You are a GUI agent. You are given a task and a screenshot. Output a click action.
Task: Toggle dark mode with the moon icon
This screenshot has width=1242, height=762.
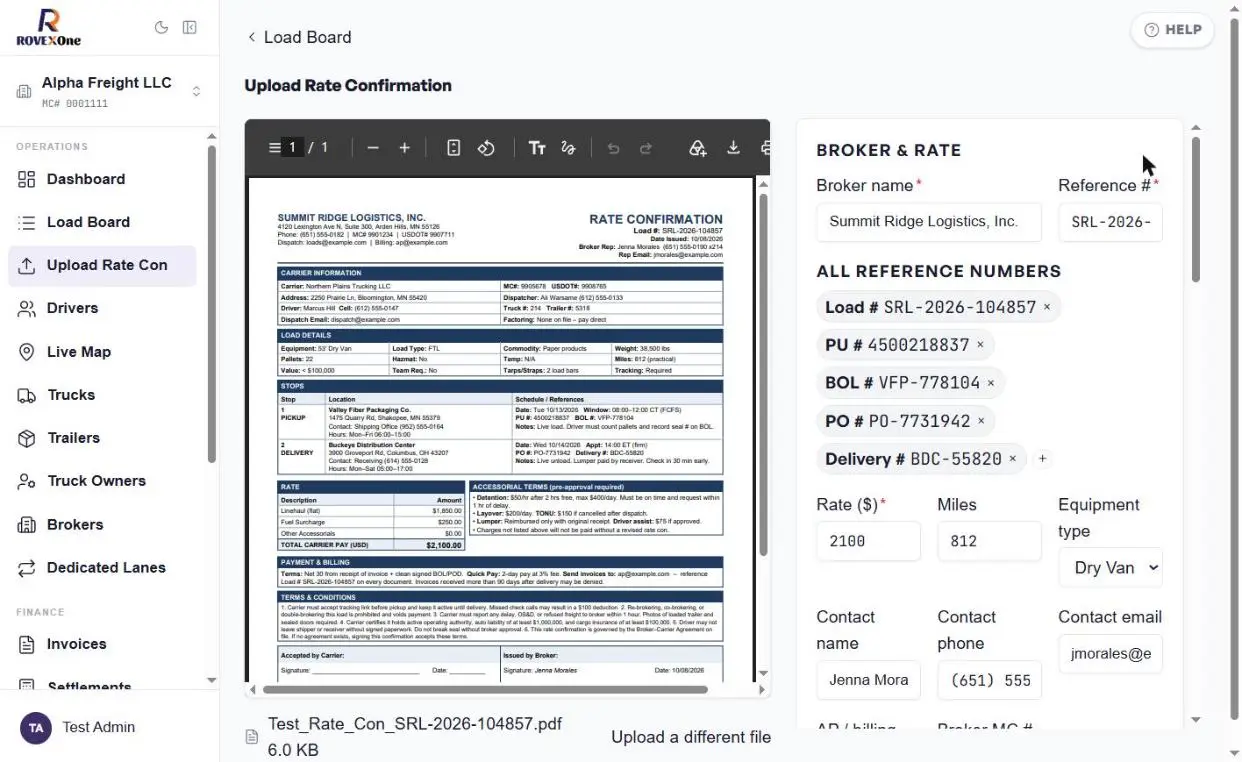pyautogui.click(x=161, y=28)
